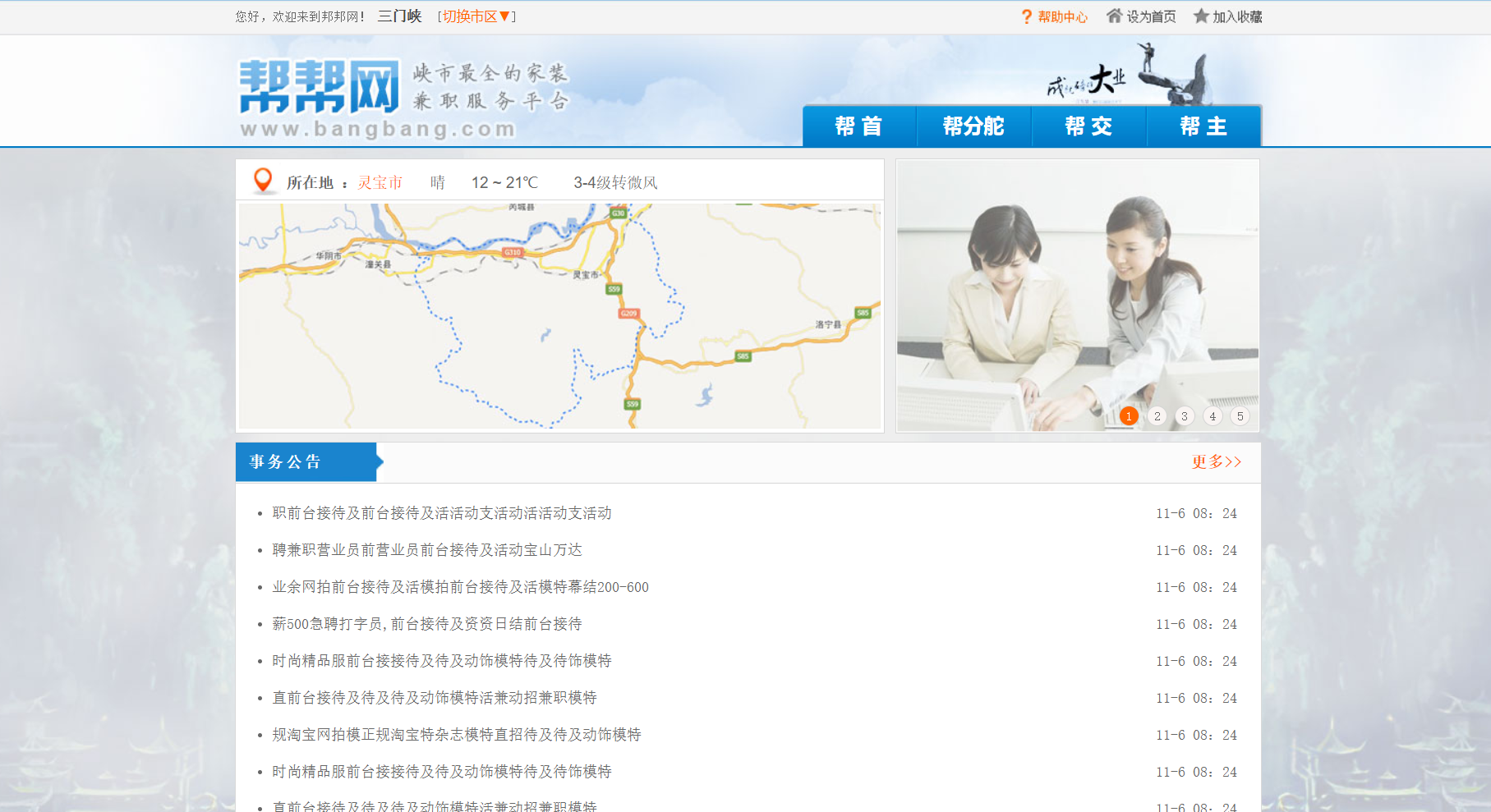Open announcement 薪500急聘打字员
This screenshot has height=812, width=1491.
pyautogui.click(x=427, y=624)
